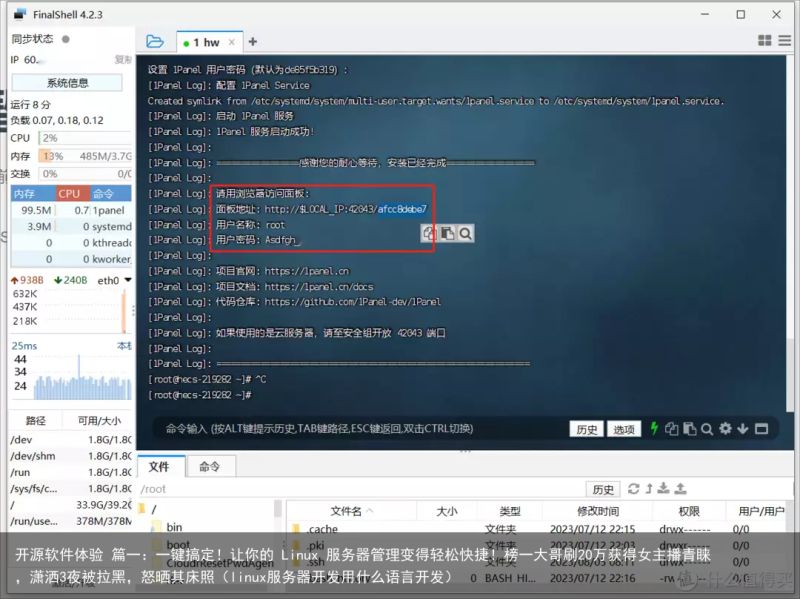The width and height of the screenshot is (800, 599).
Task: Open path 历史 button in file panel
Action: [603, 489]
